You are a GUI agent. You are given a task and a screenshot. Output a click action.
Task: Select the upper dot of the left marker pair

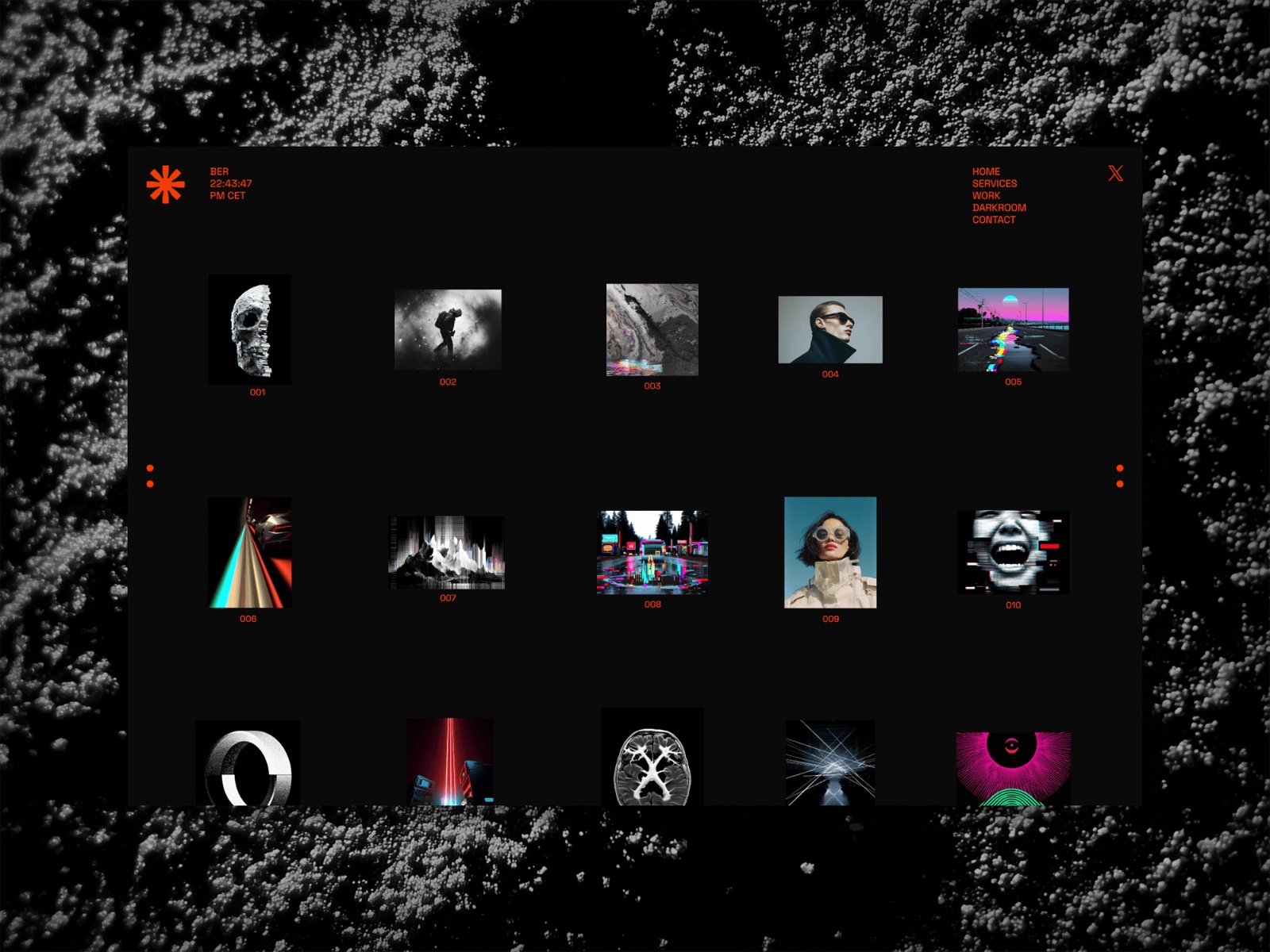(151, 467)
